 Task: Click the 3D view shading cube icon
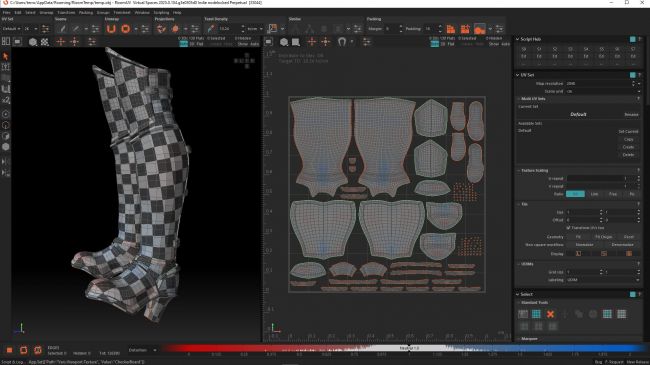33,41
